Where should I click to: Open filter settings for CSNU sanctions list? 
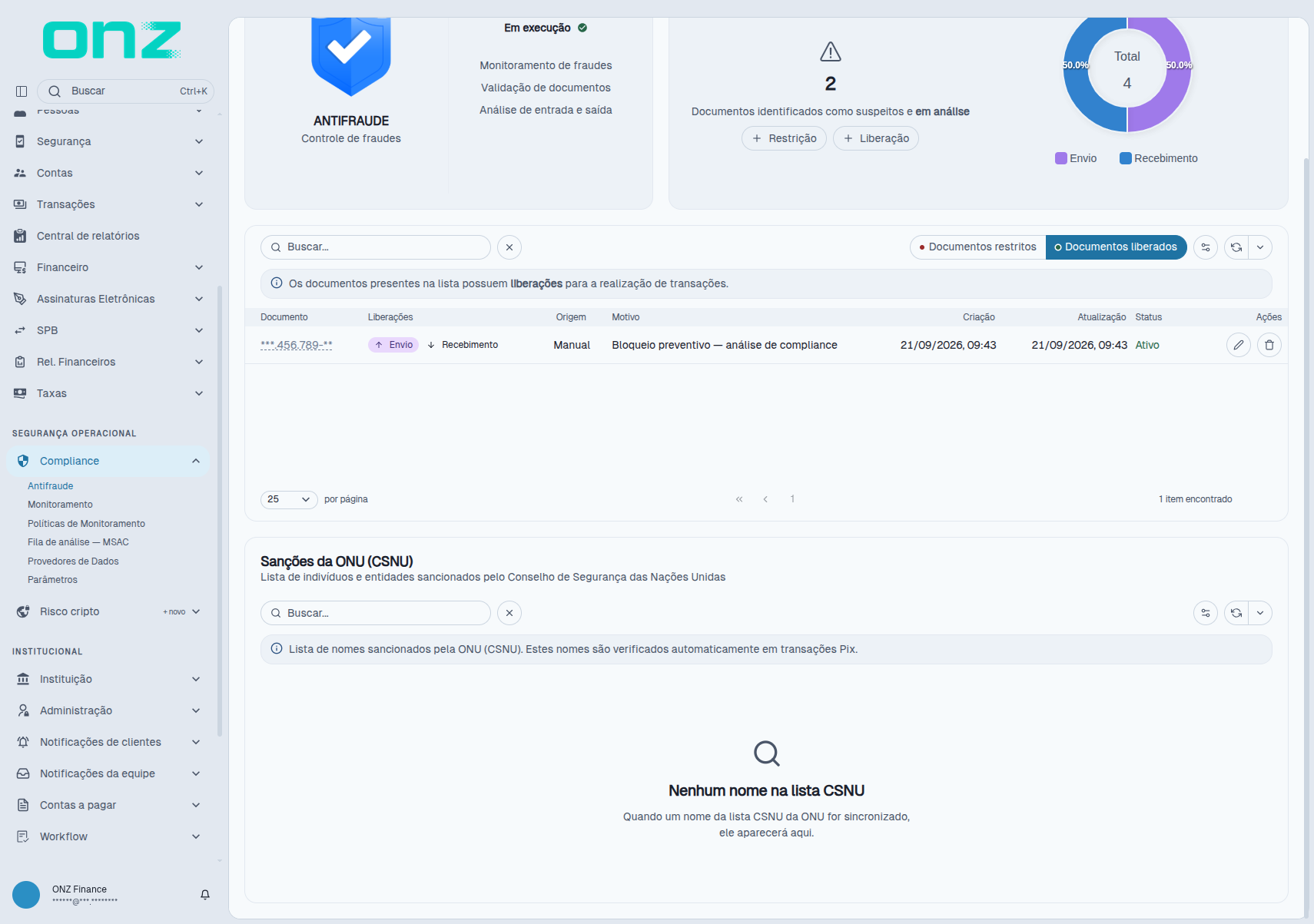[x=1206, y=613]
